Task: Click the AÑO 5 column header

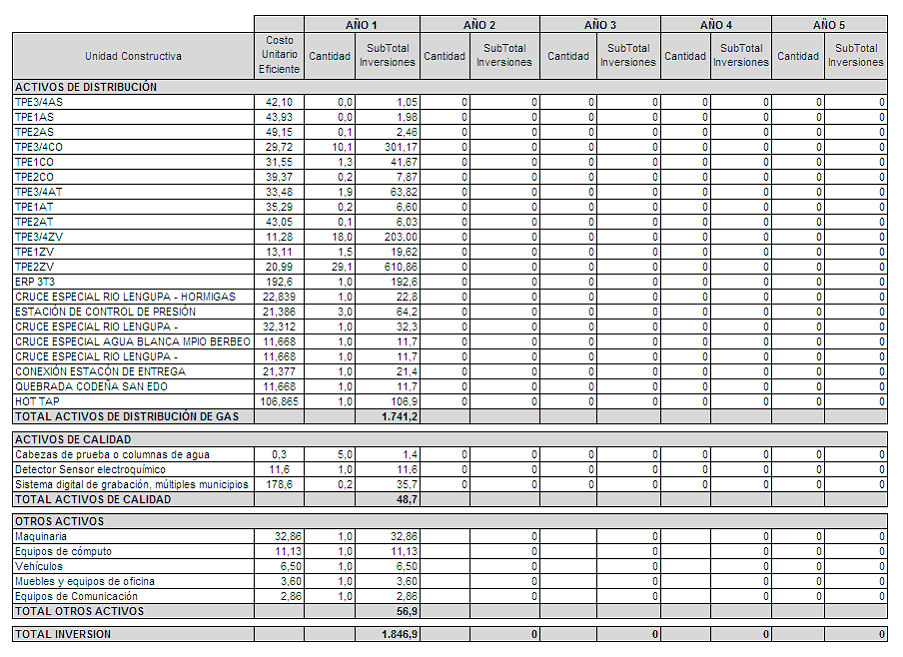Action: pos(829,24)
